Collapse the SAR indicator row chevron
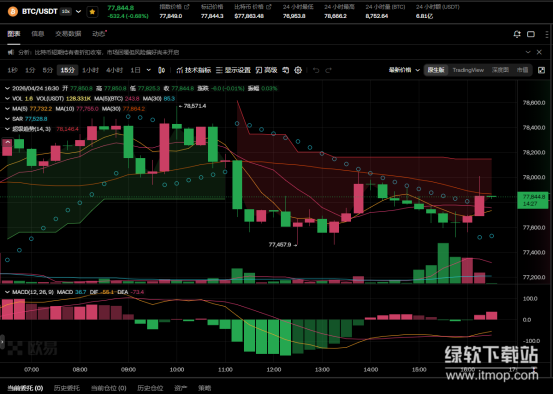This screenshot has width=553, height=395. [x=7, y=119]
